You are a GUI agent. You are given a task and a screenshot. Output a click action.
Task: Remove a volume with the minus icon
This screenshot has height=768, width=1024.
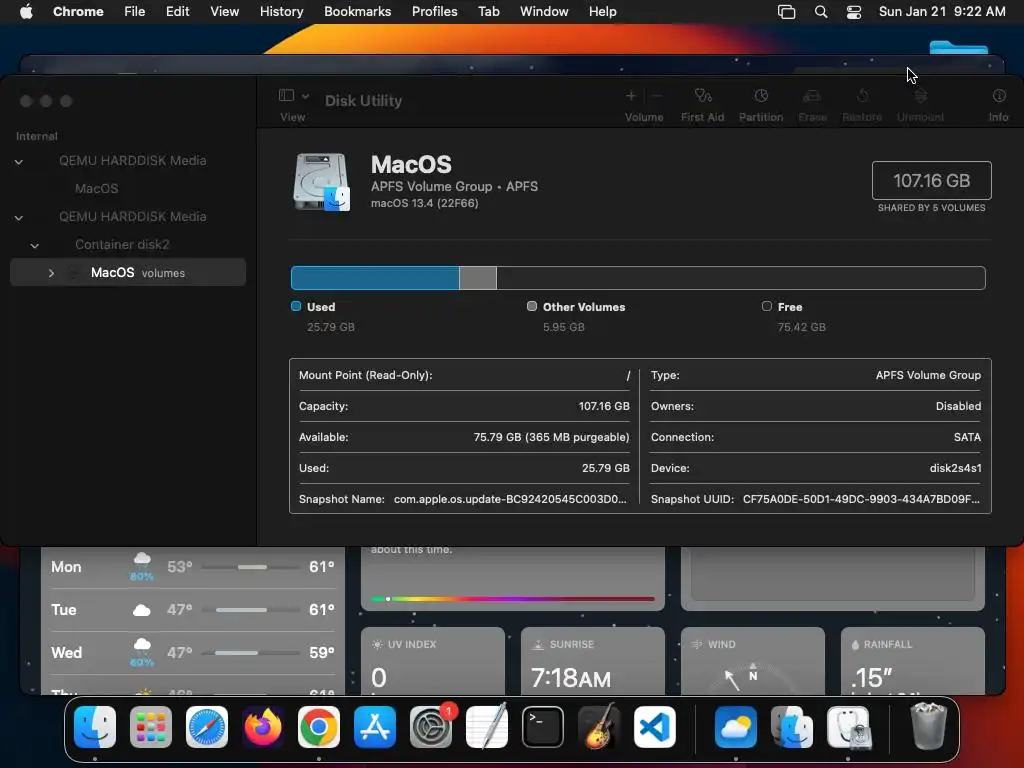click(x=657, y=96)
